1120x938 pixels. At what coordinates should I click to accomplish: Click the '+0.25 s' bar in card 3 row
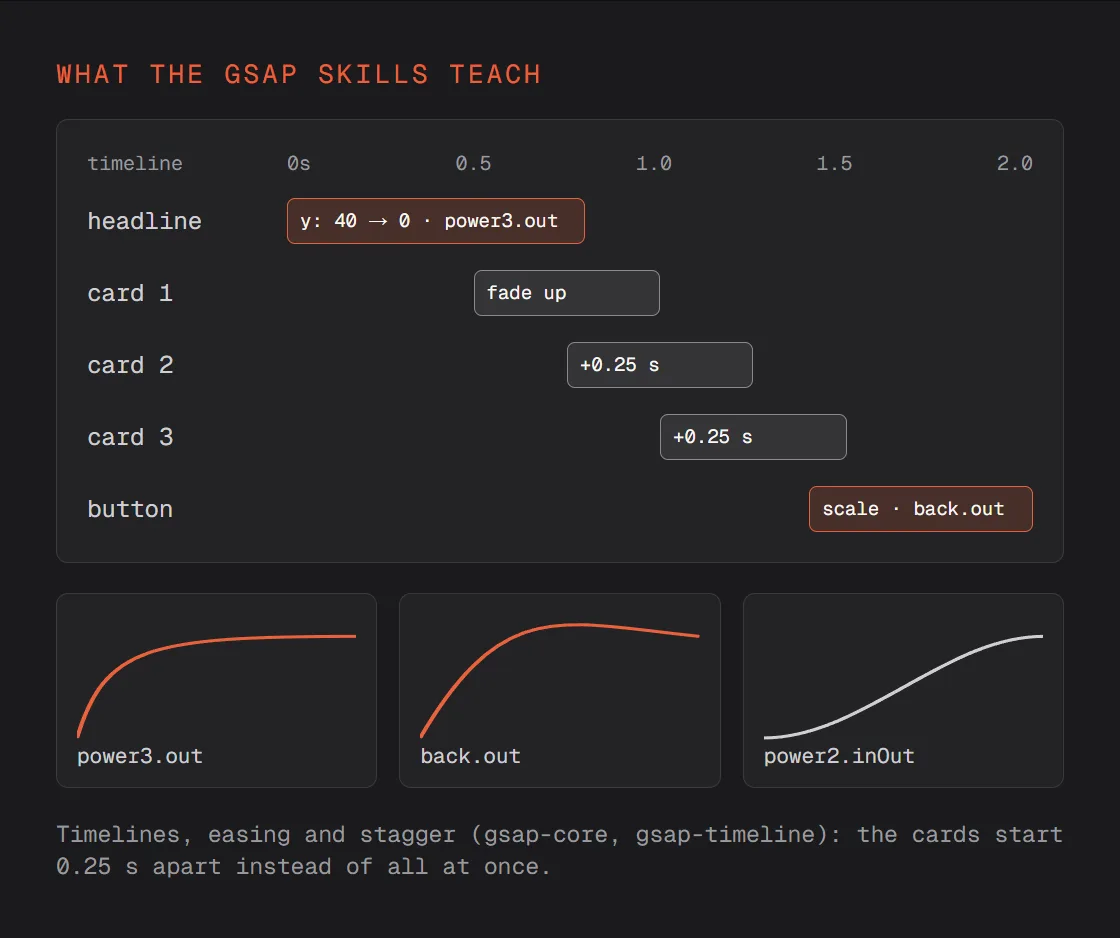coord(753,437)
